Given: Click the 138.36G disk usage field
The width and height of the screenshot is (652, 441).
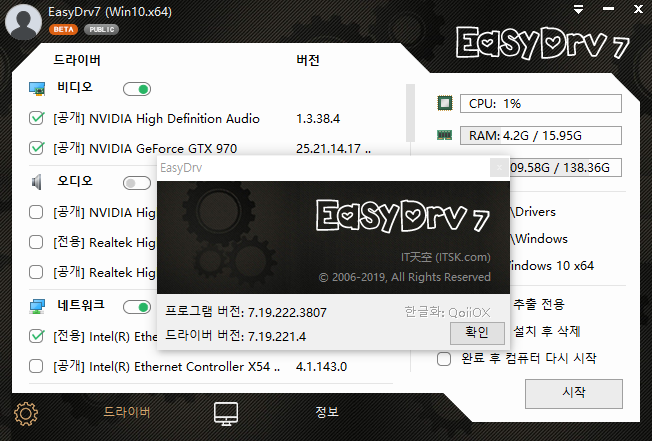Looking at the screenshot, I should (566, 168).
